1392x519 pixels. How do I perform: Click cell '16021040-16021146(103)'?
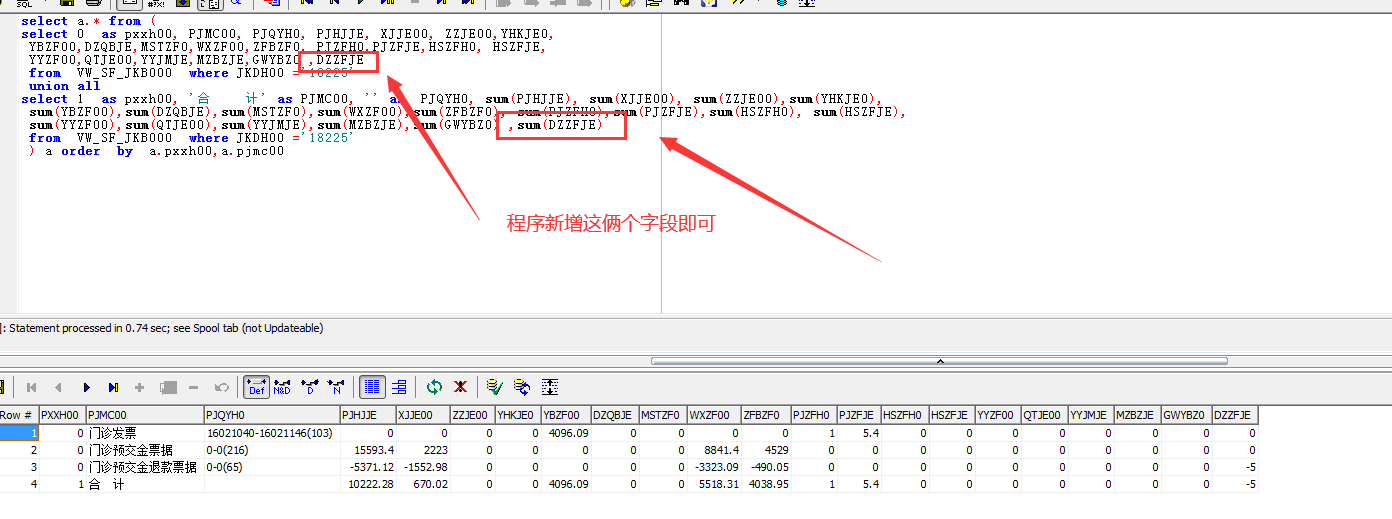[x=272, y=433]
